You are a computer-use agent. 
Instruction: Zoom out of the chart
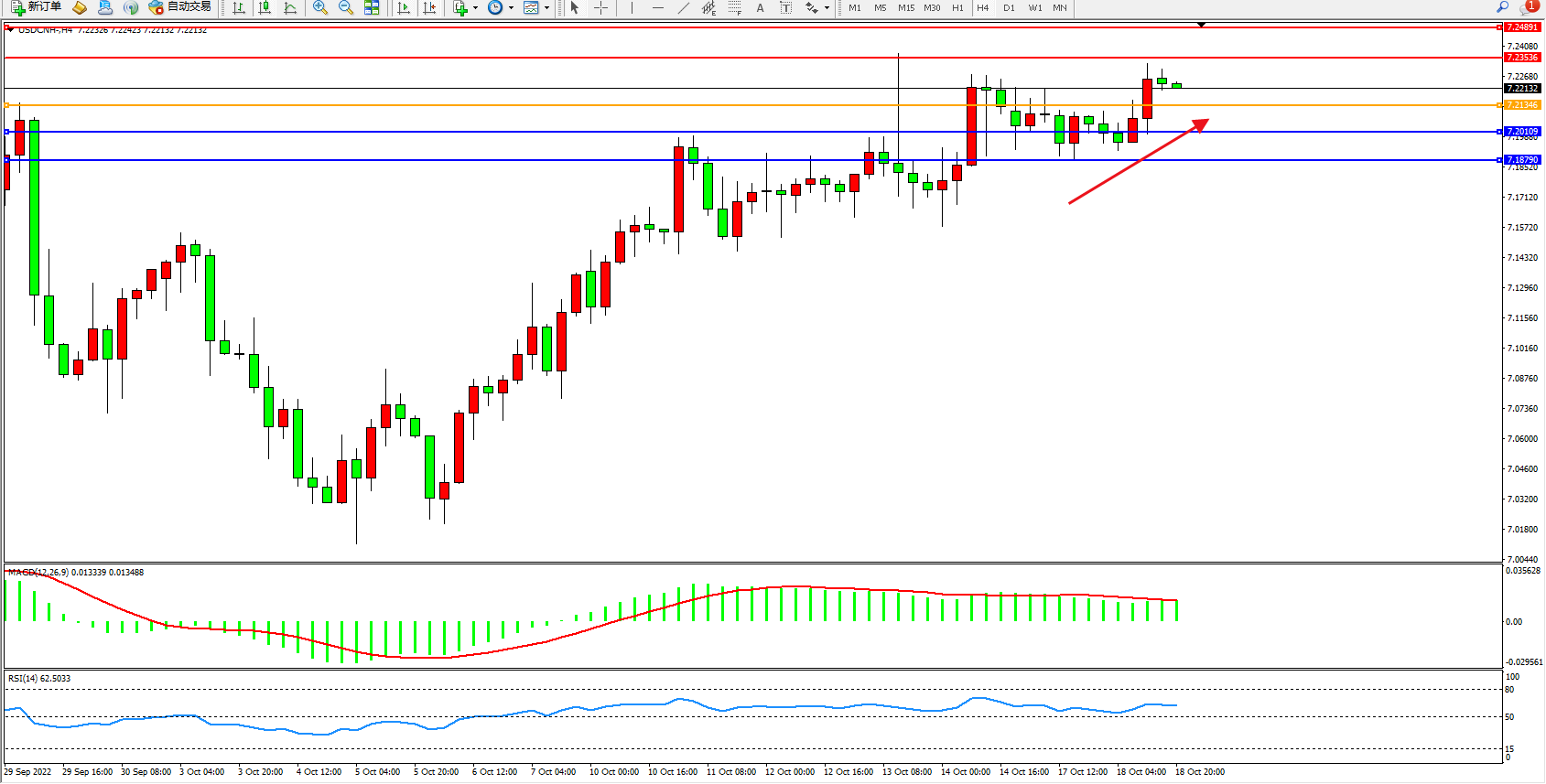click(346, 7)
